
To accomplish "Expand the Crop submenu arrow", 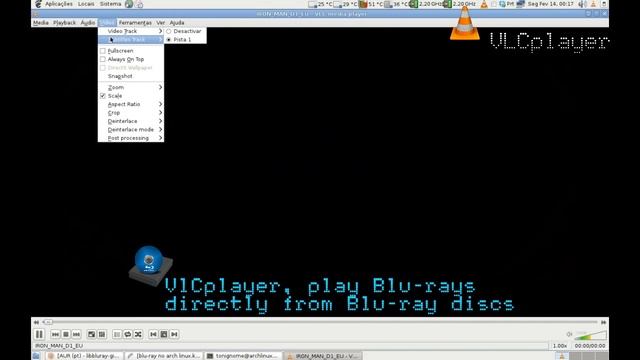I will 160,113.
